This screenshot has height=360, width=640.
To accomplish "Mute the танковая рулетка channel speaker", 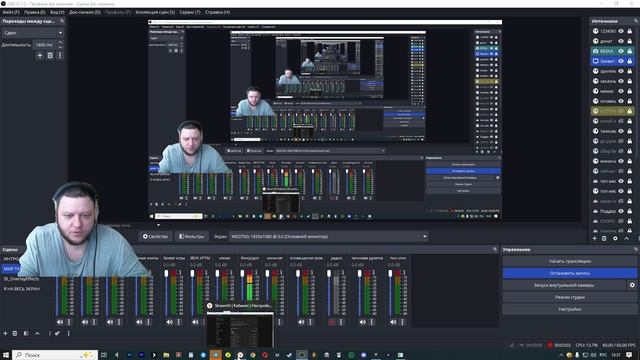I will pyautogui.click(x=363, y=322).
